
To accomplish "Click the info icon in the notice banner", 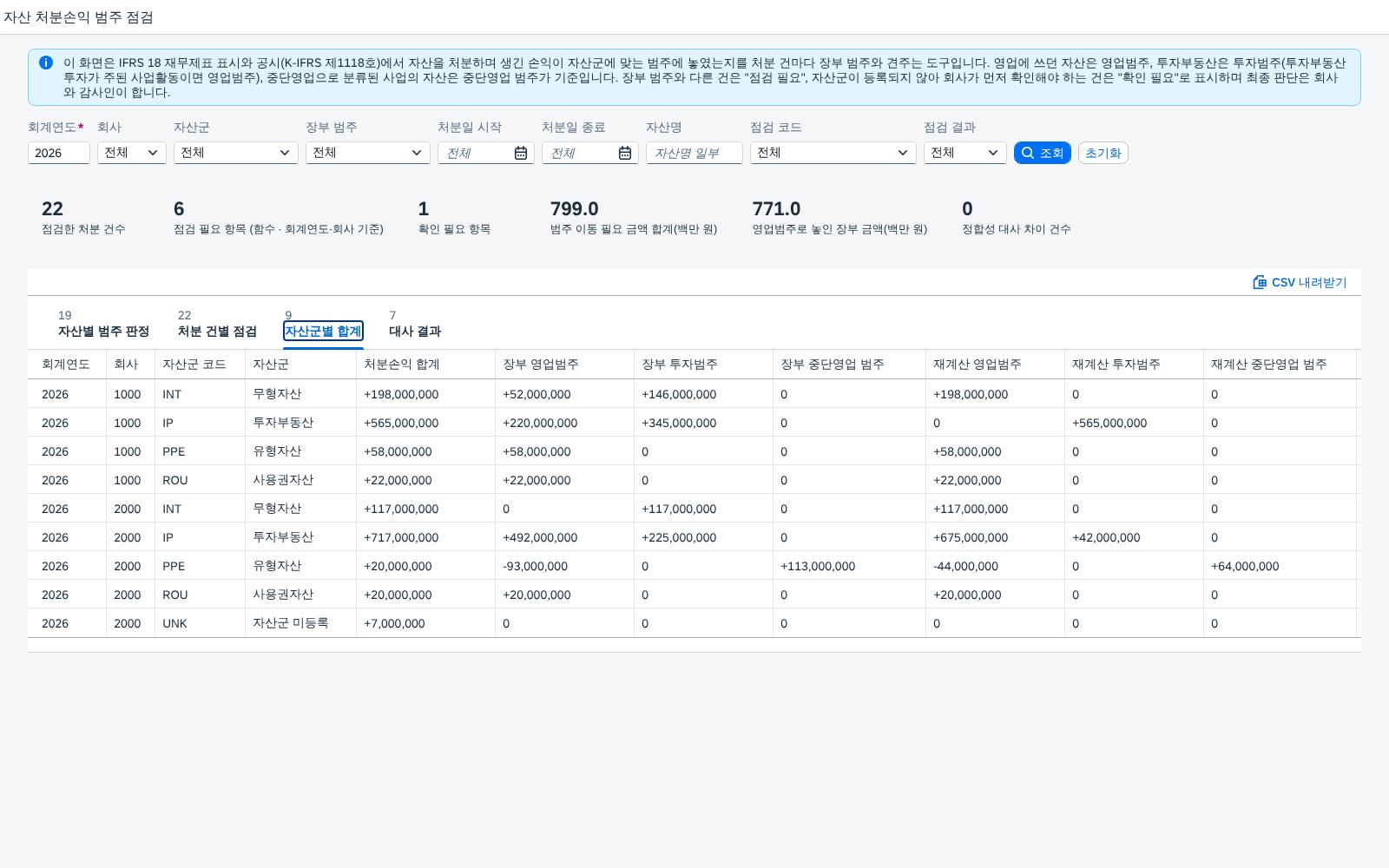I will coord(46,62).
